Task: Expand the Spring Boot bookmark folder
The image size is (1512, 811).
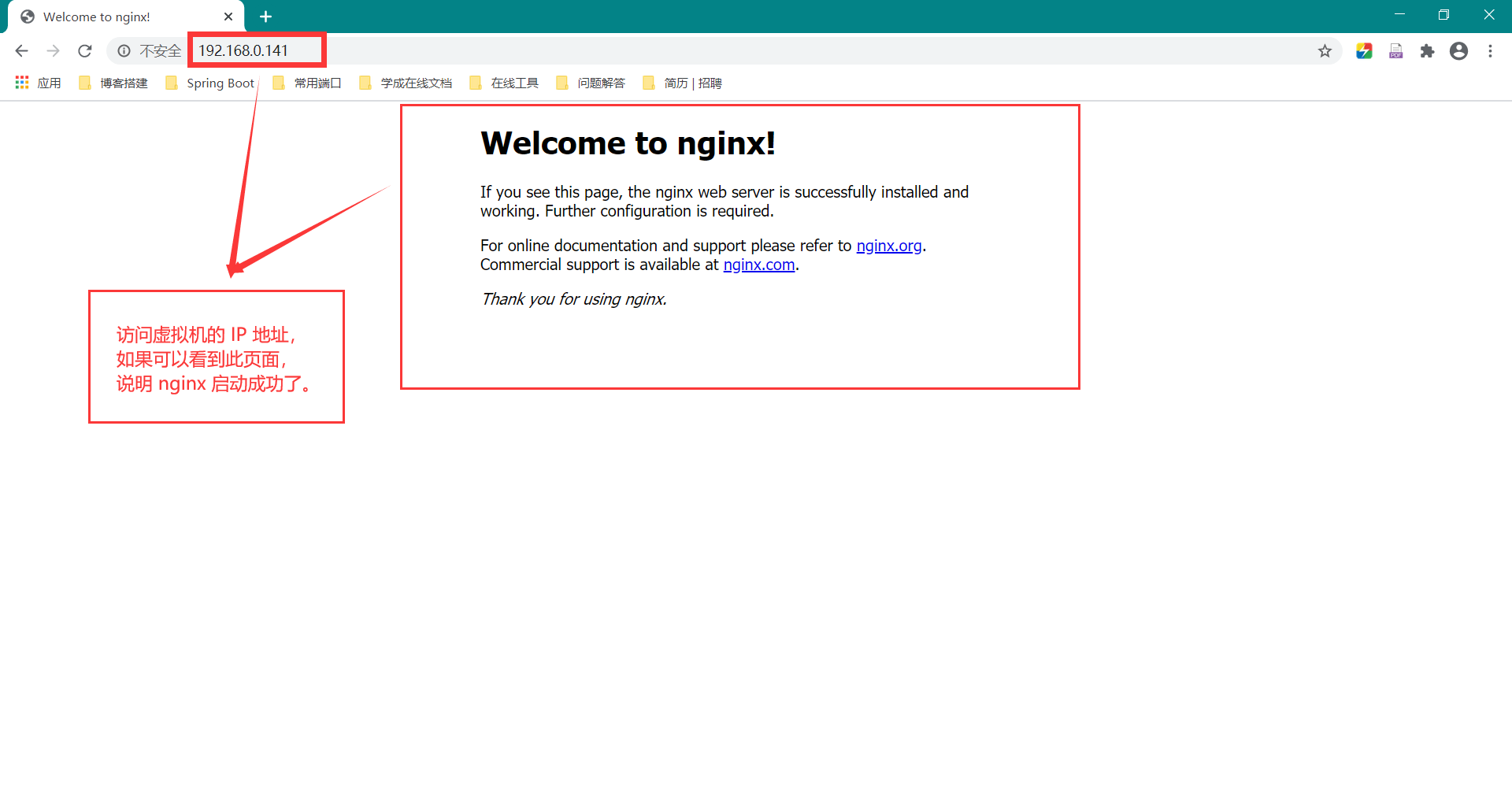Action: [x=210, y=83]
